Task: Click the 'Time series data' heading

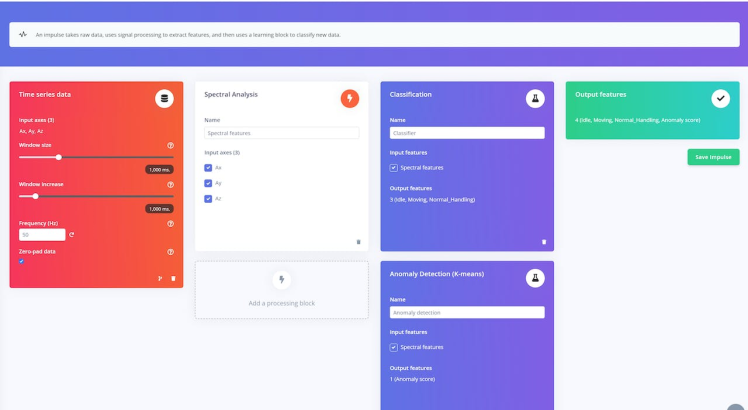Action: [x=45, y=95]
